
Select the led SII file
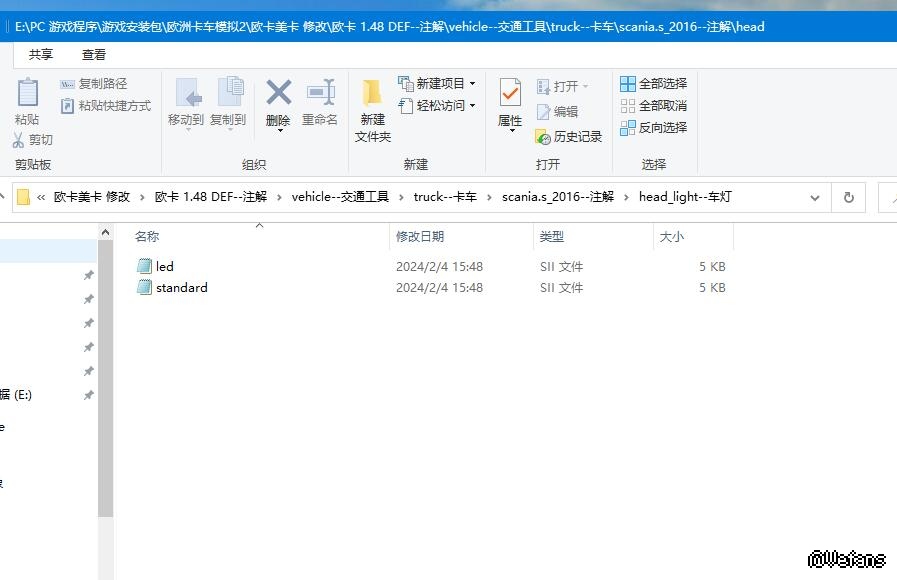click(165, 267)
